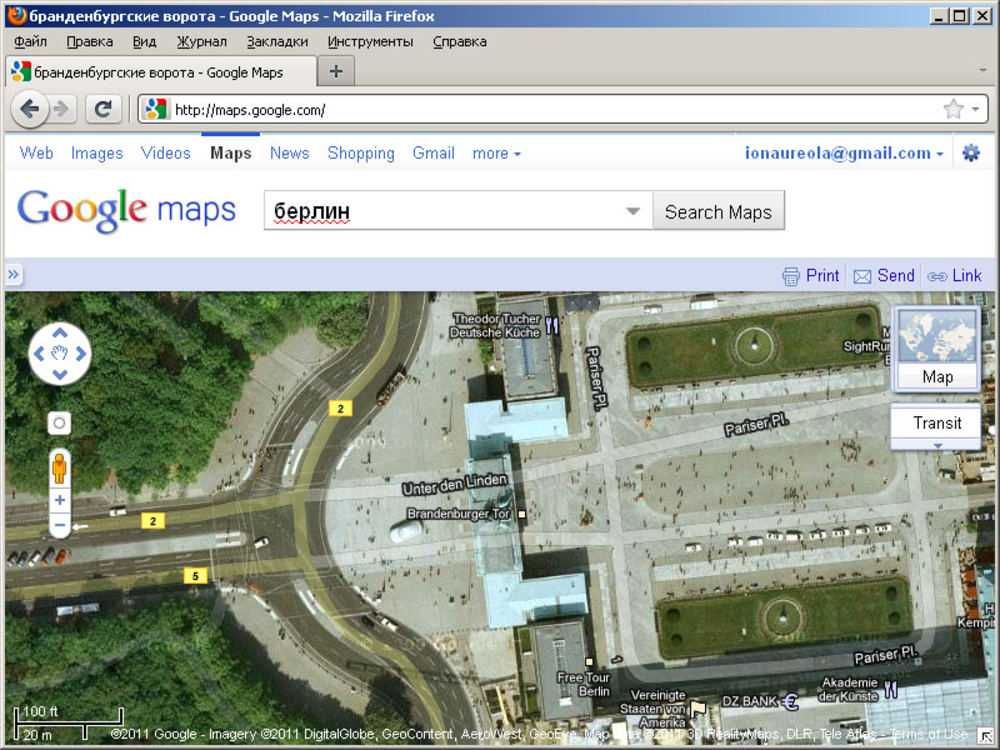Screen dimensions: 1000x750
Task: Expand the 'more' Google services dropdown
Action: click(x=496, y=153)
